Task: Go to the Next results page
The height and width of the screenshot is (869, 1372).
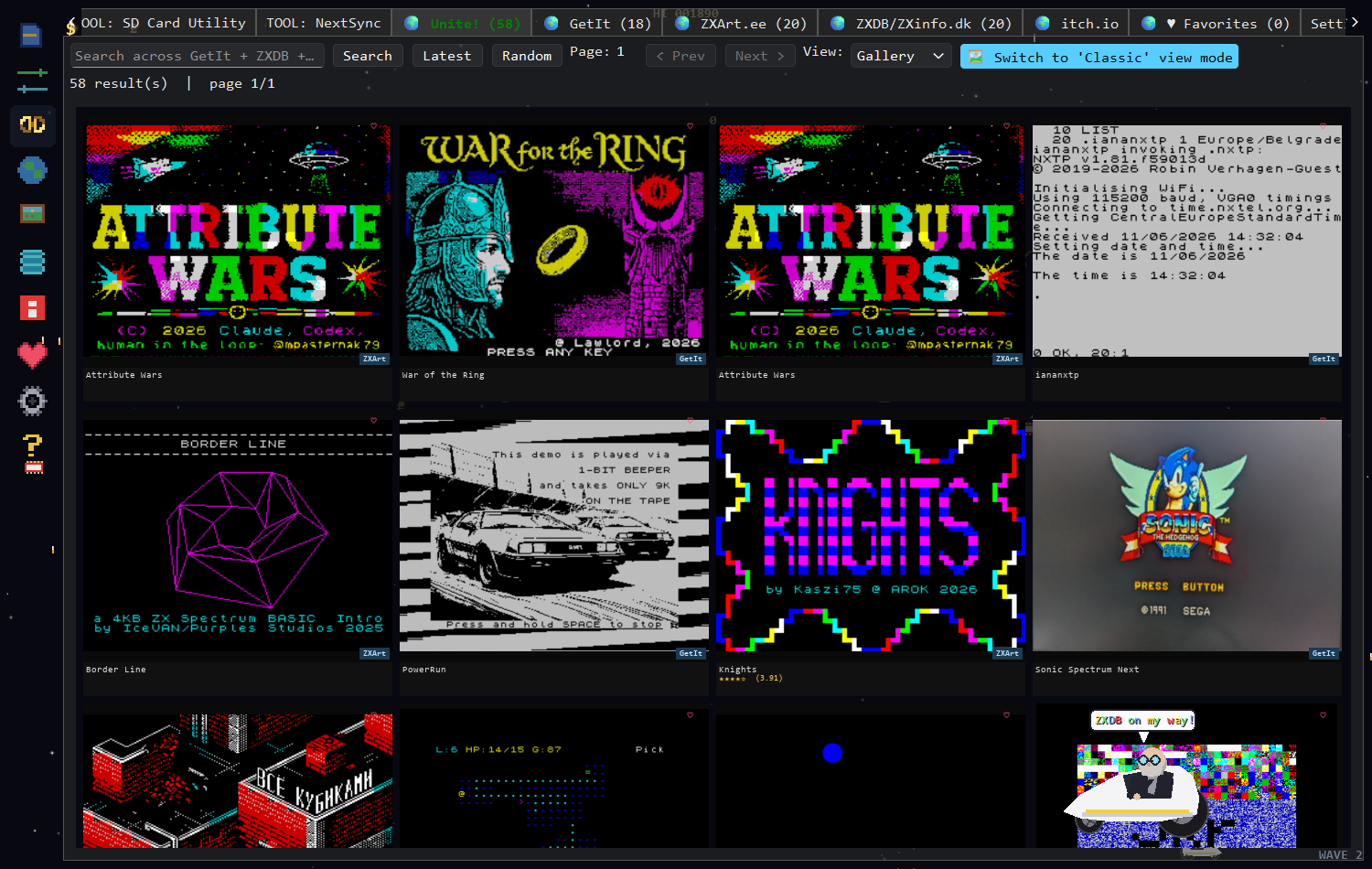Action: [760, 56]
